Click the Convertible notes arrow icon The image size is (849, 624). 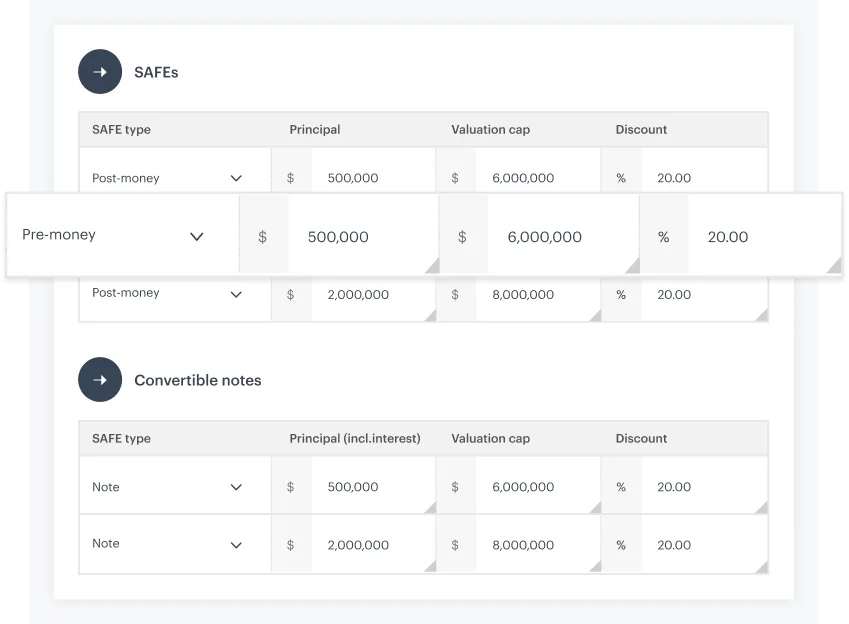coord(100,380)
